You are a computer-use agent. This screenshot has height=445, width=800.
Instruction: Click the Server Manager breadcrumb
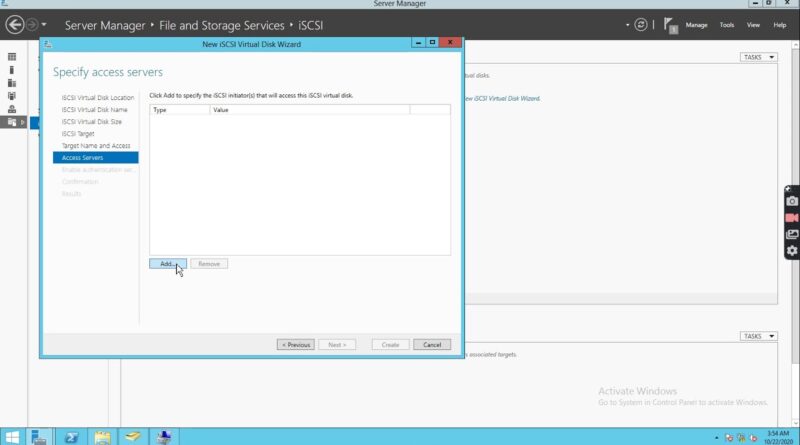point(105,26)
